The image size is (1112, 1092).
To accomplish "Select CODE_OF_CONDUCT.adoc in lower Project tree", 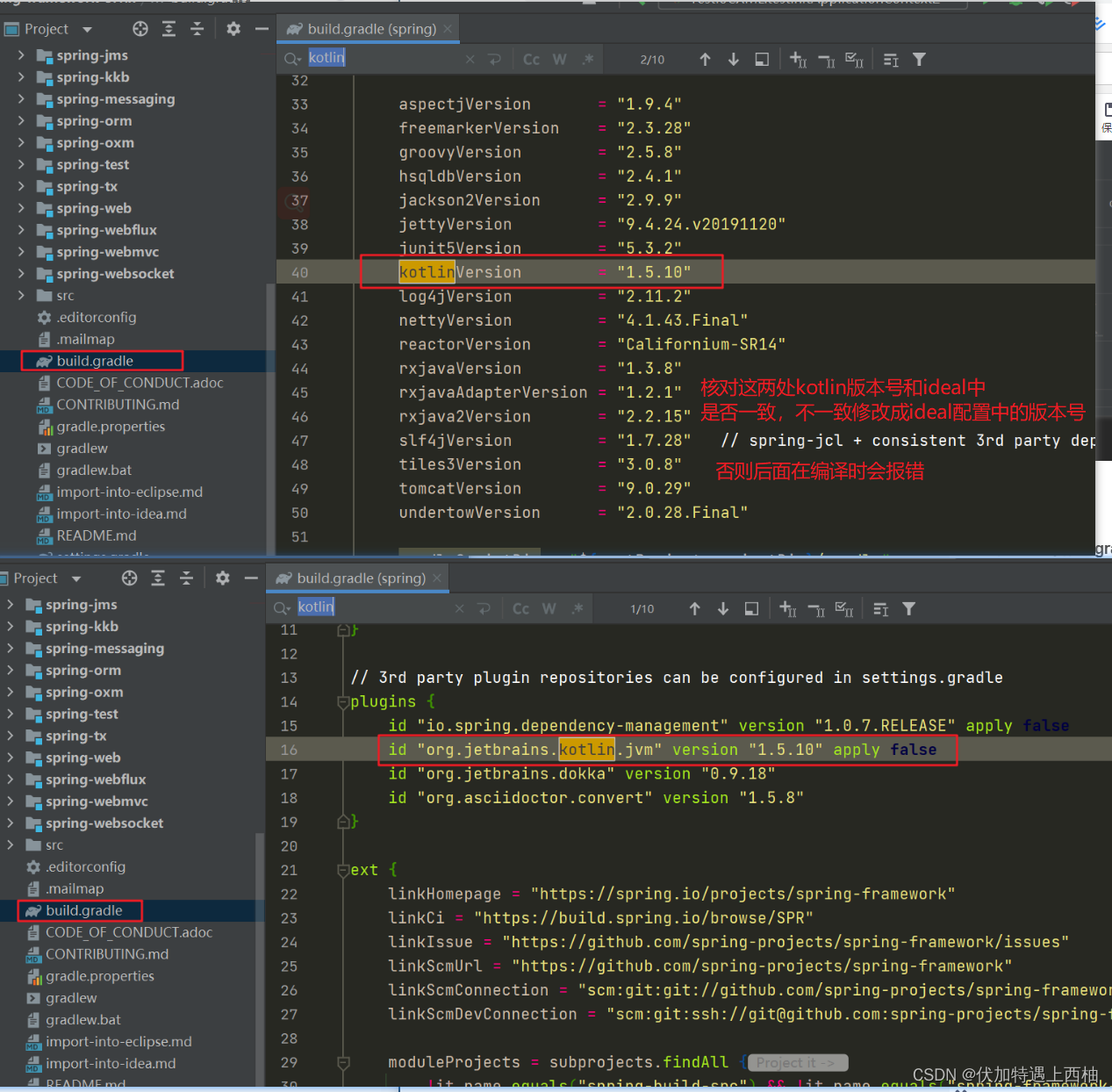I will [x=129, y=932].
